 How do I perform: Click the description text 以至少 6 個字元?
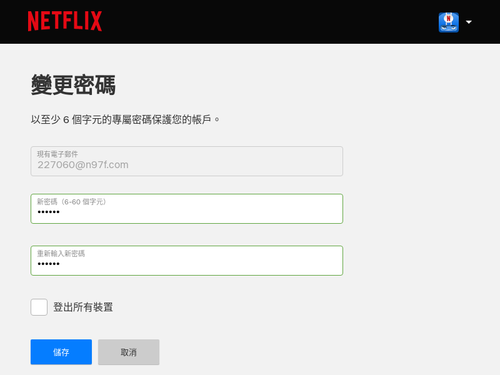coord(125,119)
